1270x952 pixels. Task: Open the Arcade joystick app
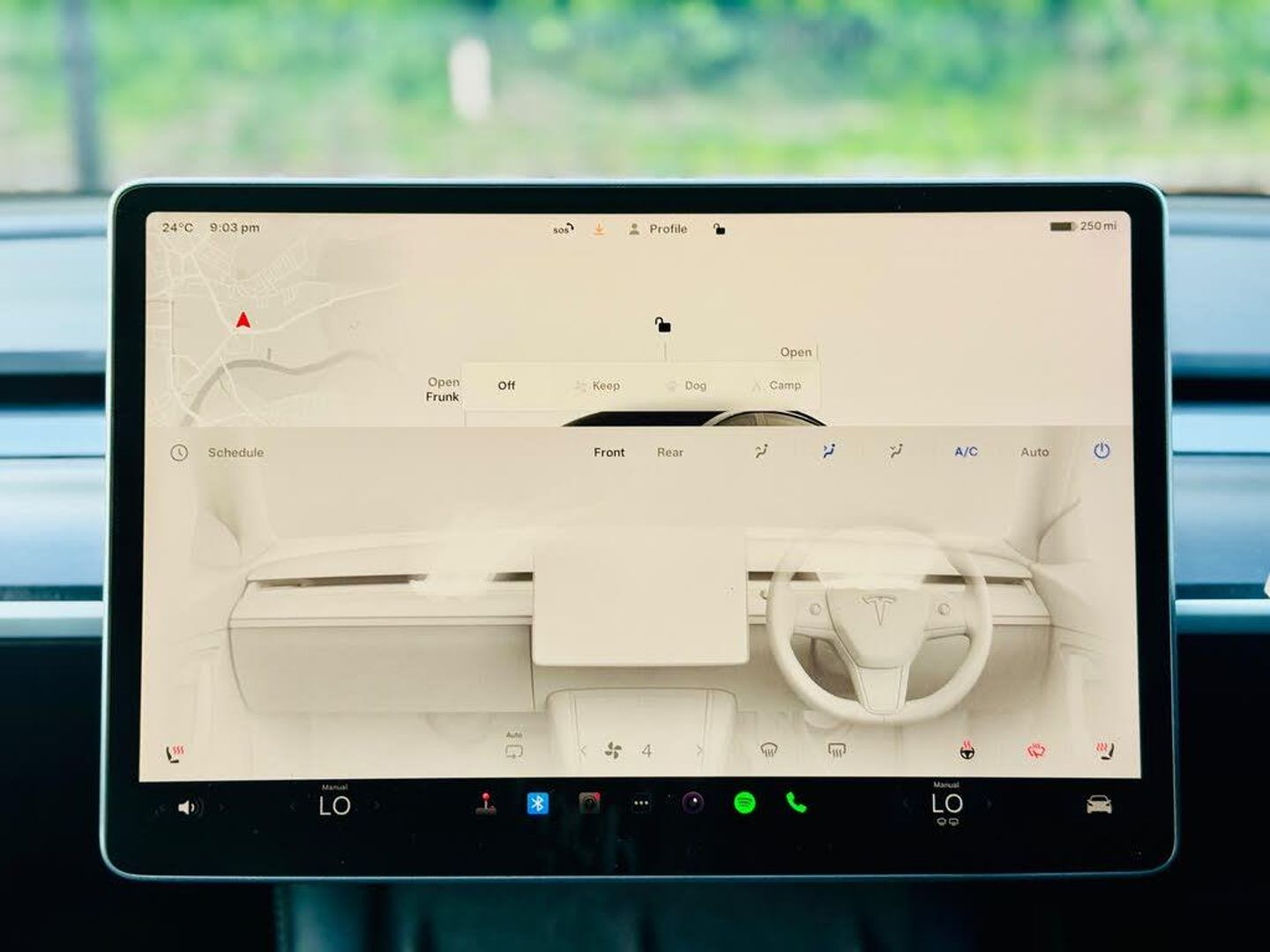click(x=485, y=804)
